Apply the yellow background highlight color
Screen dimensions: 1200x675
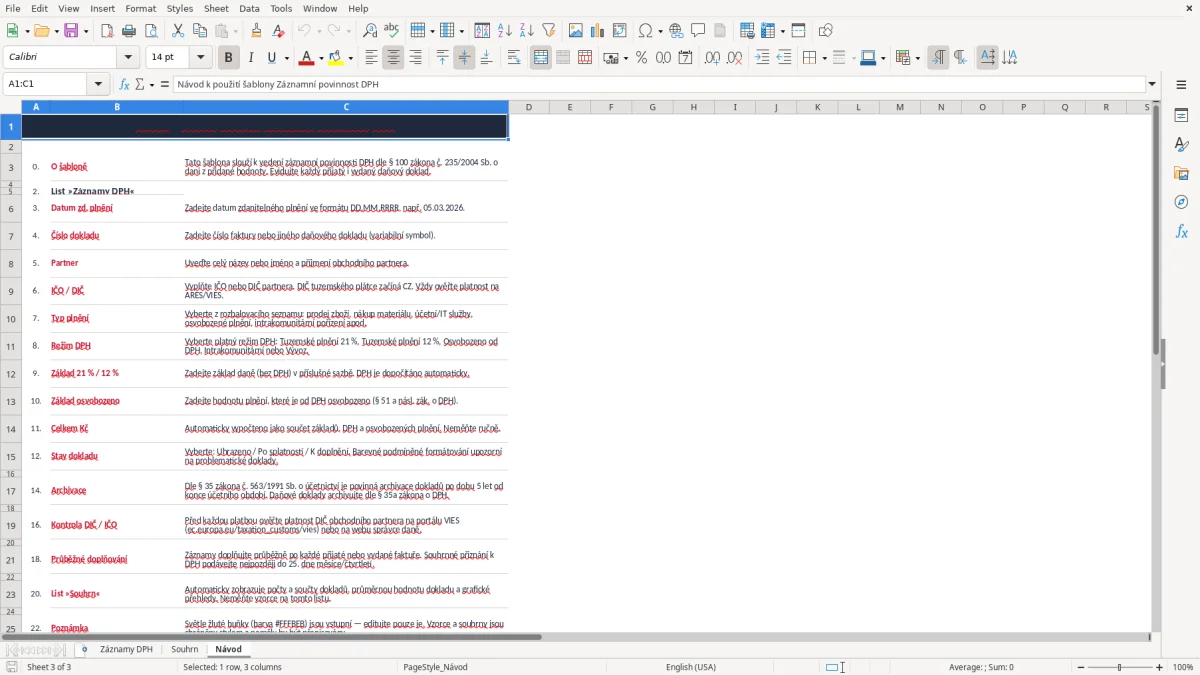(335, 58)
